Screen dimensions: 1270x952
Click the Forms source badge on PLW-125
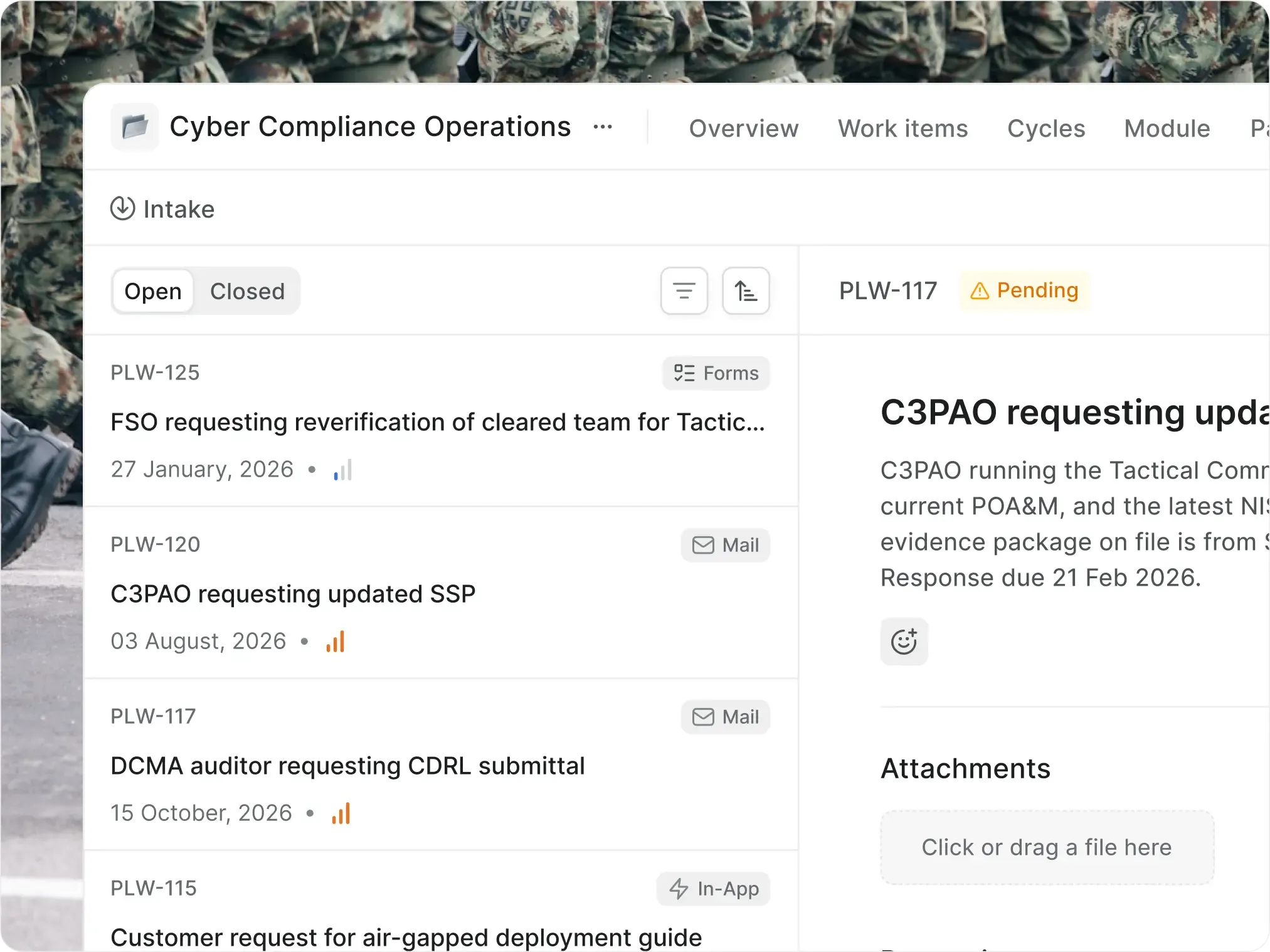click(716, 373)
